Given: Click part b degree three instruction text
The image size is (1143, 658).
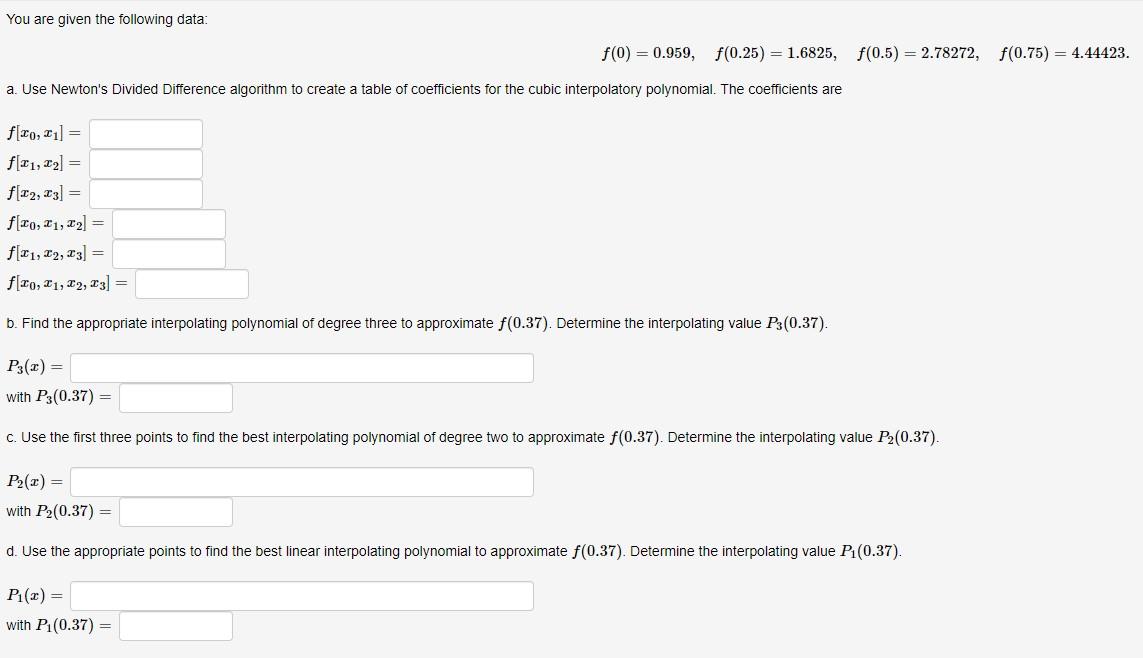Looking at the screenshot, I should [x=417, y=323].
